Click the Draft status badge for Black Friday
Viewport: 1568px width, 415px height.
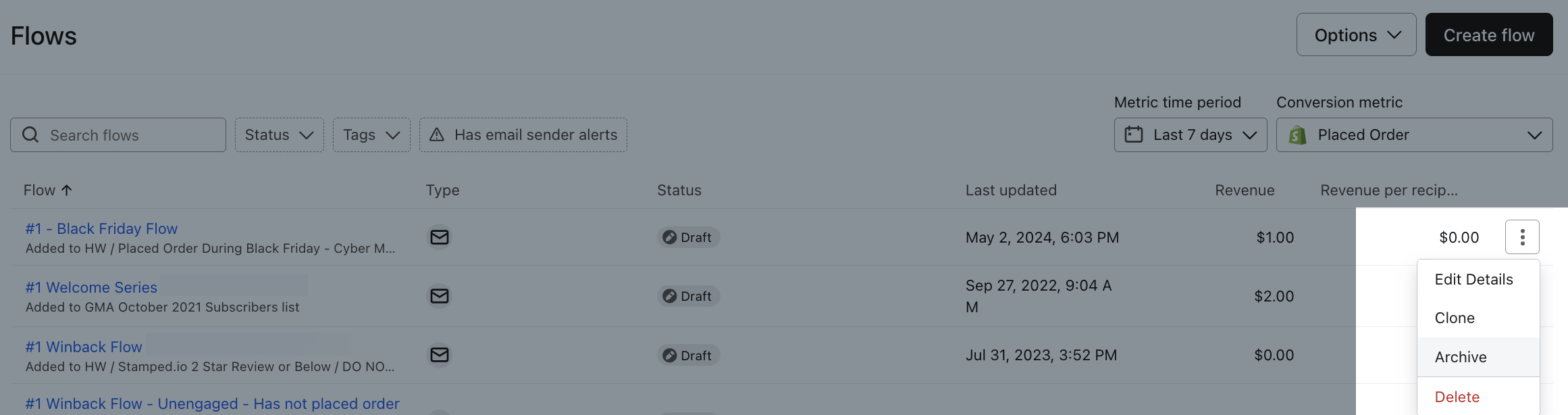(688, 237)
